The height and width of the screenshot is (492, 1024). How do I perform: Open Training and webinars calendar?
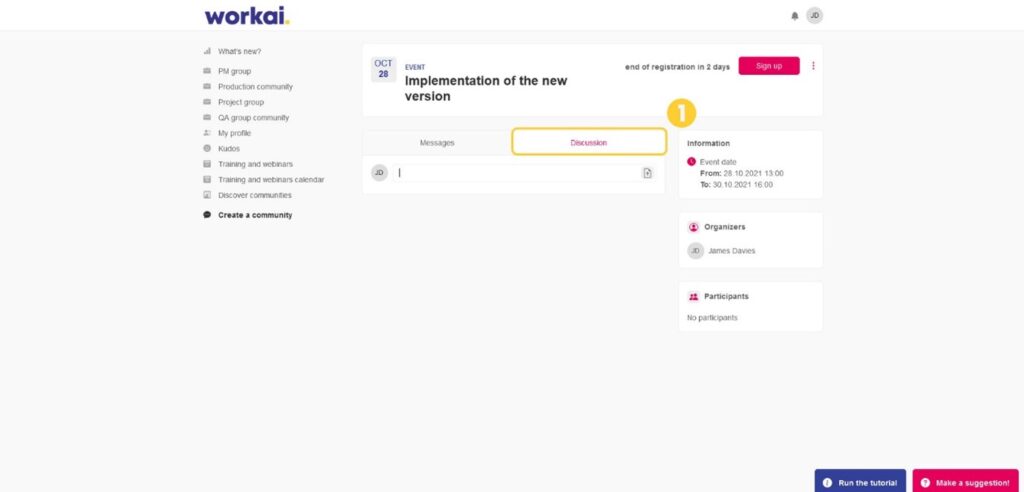tap(271, 180)
